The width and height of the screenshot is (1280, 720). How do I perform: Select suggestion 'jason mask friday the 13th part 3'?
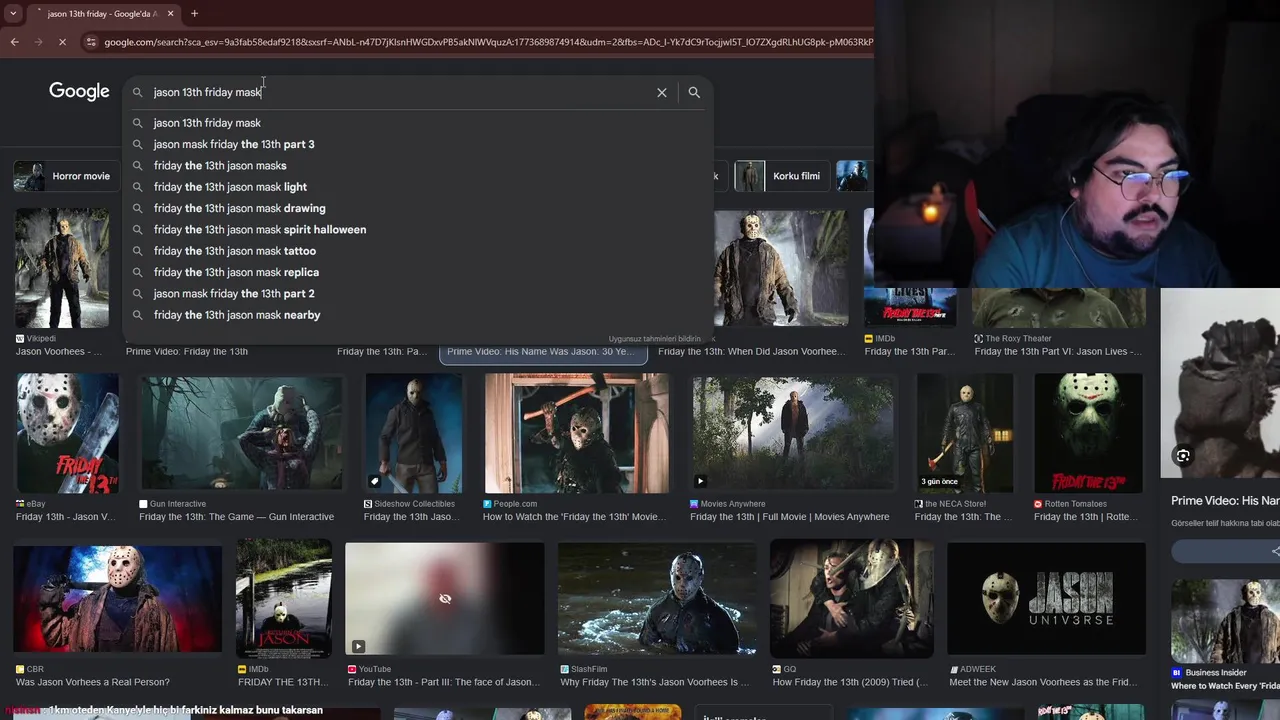tap(417, 144)
